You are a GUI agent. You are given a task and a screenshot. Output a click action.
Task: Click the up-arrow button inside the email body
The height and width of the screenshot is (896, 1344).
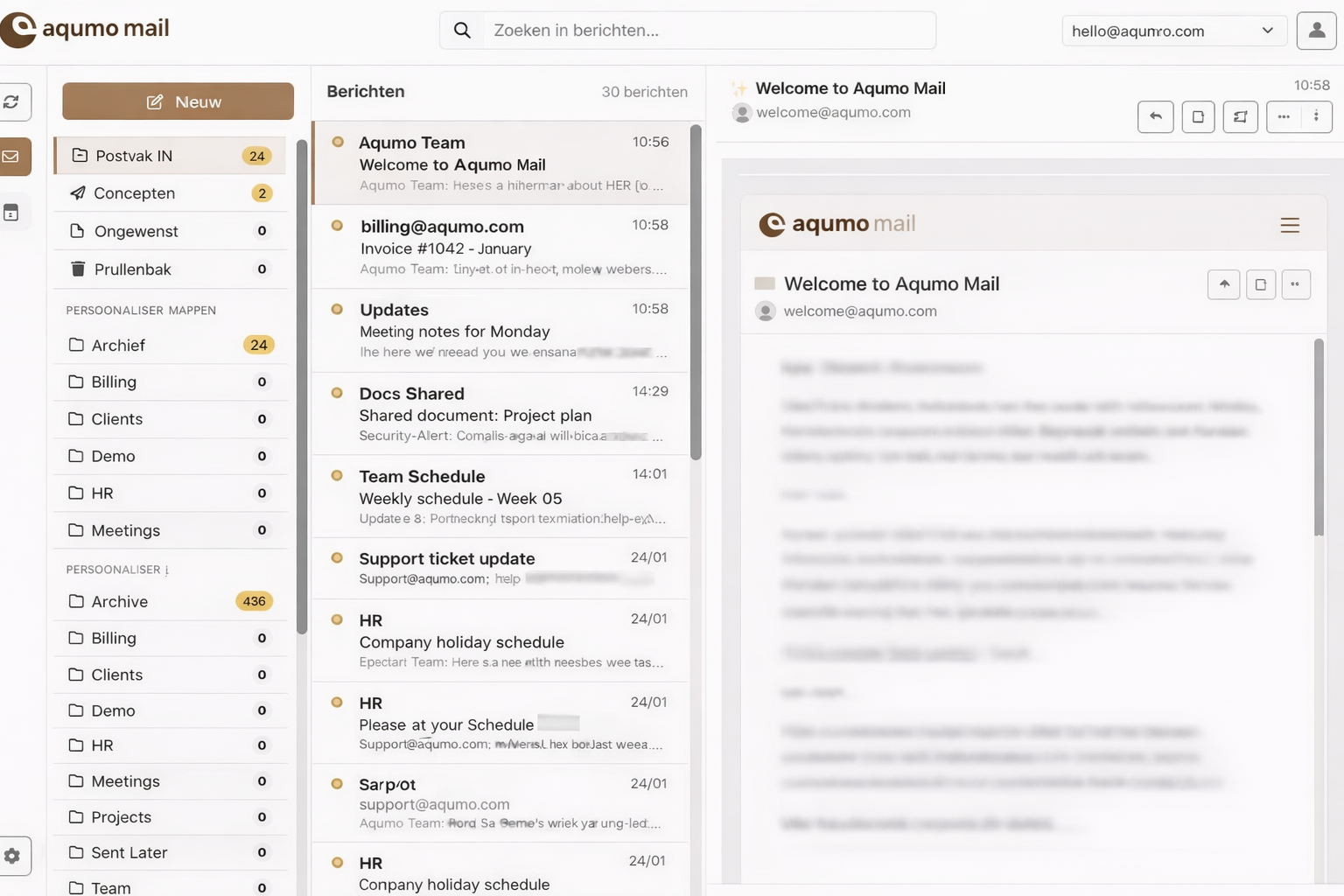1223,284
